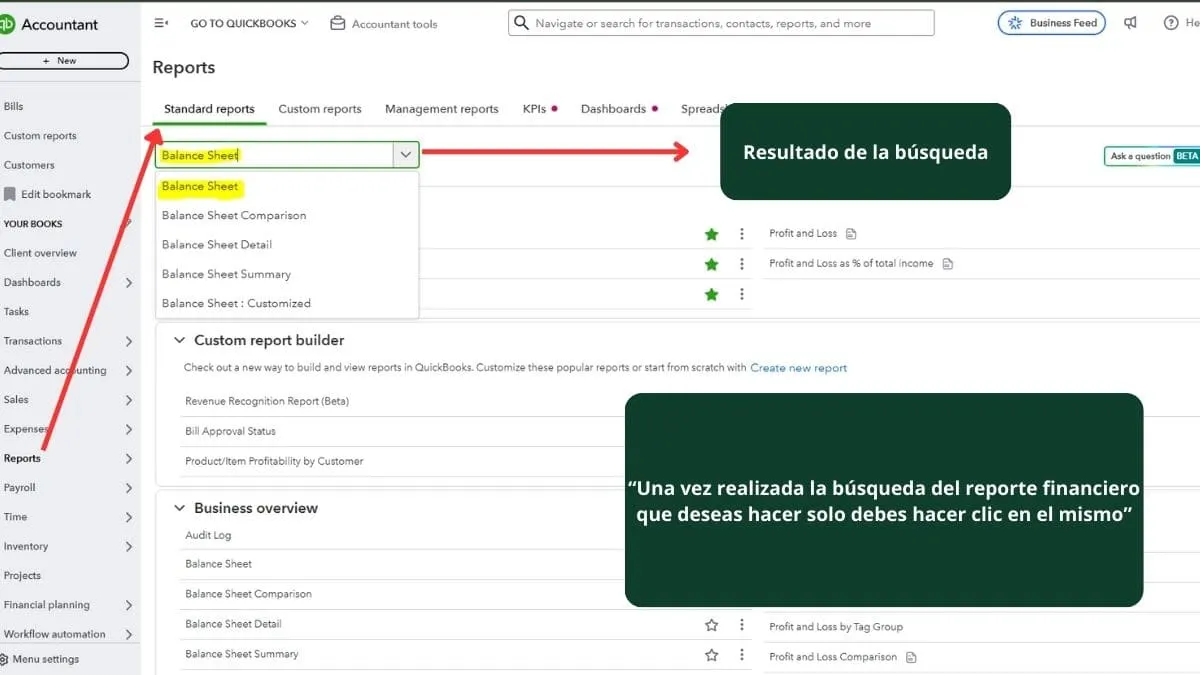Open Menu settings gear in sidebar
The image size is (1200, 675).
click(x=4, y=659)
